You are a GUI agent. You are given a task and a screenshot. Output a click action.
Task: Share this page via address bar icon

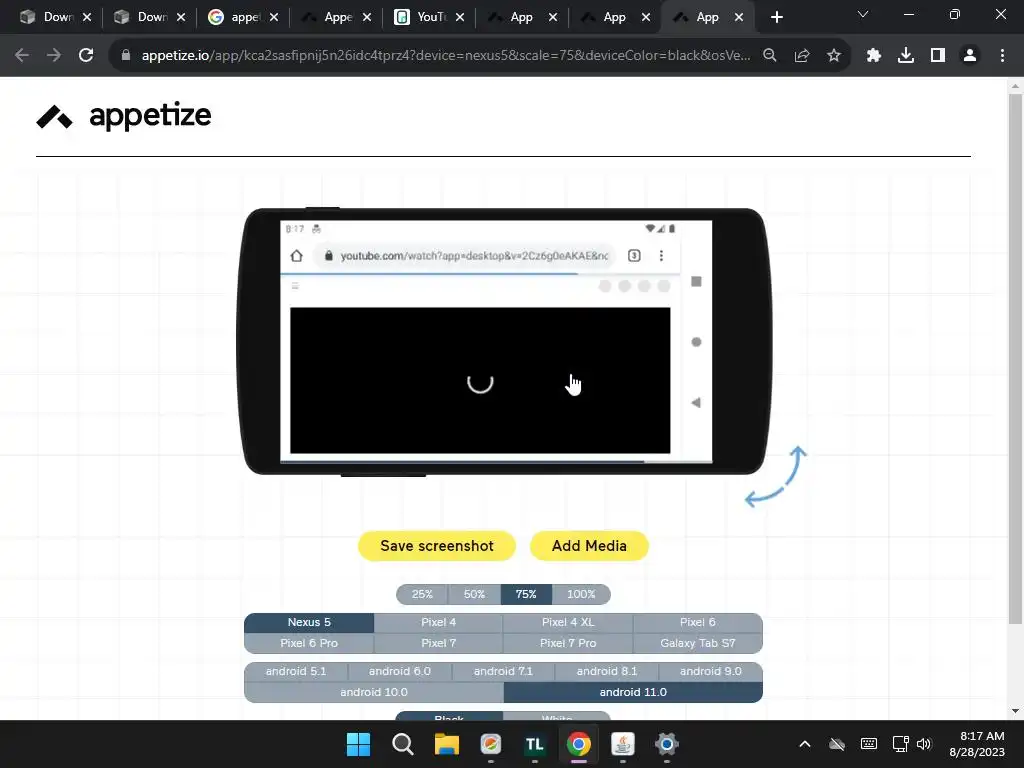[x=802, y=56]
